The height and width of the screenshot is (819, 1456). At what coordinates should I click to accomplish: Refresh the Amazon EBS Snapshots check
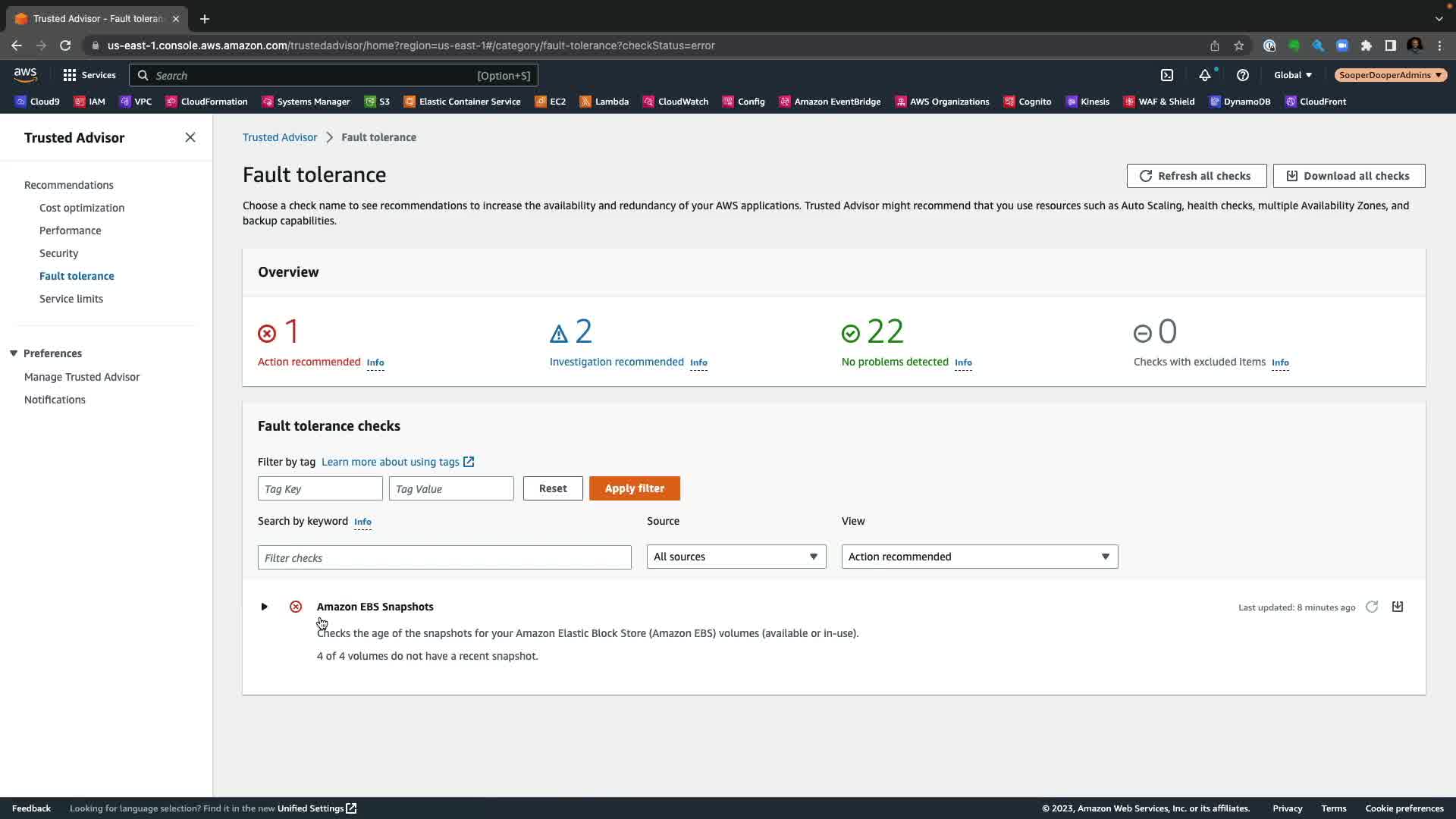(1371, 607)
